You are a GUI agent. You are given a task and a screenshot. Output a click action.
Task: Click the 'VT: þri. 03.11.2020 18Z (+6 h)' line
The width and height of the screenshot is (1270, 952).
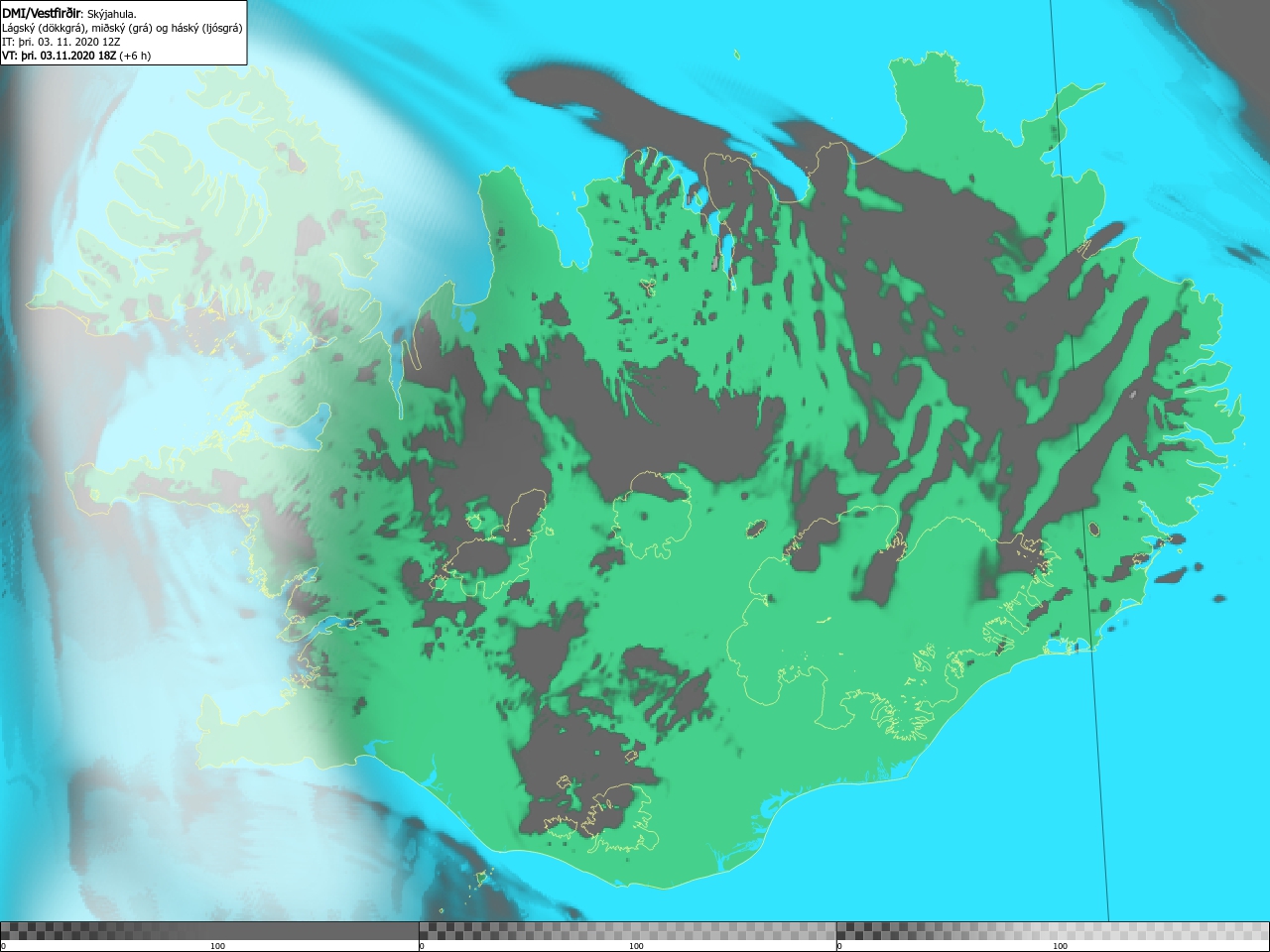[76, 56]
